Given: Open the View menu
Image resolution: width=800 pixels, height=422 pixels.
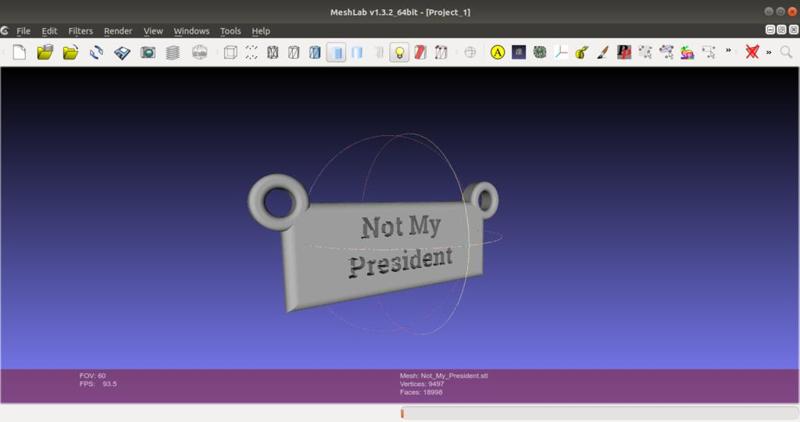Looking at the screenshot, I should click(153, 31).
